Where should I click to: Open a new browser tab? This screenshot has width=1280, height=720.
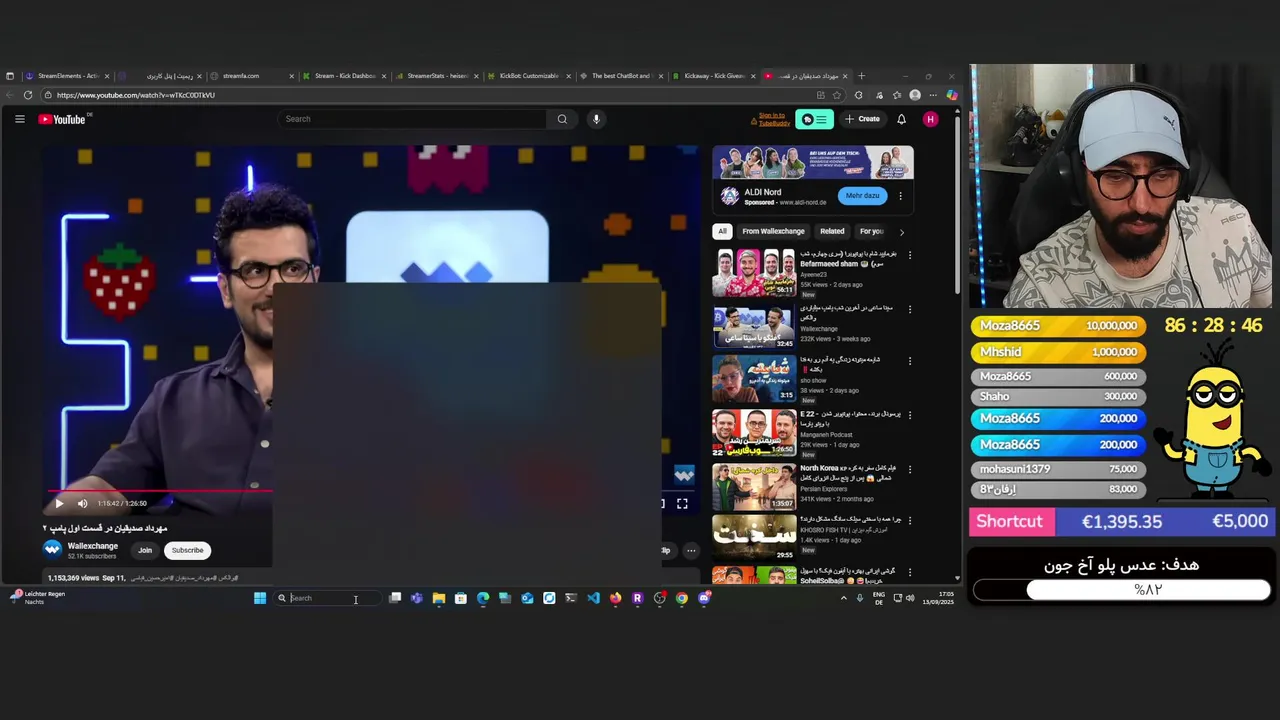click(862, 76)
